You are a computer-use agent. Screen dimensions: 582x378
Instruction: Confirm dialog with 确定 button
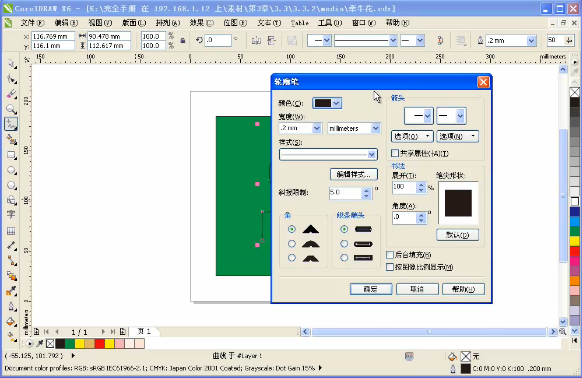tap(371, 289)
